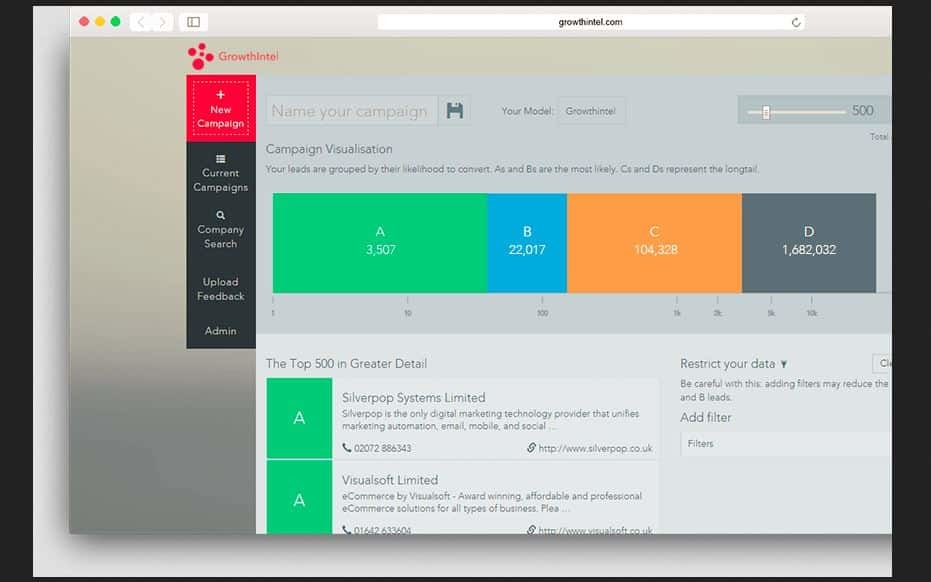Toggle the browser sidebar icon
This screenshot has height=582, width=931.
[x=193, y=22]
